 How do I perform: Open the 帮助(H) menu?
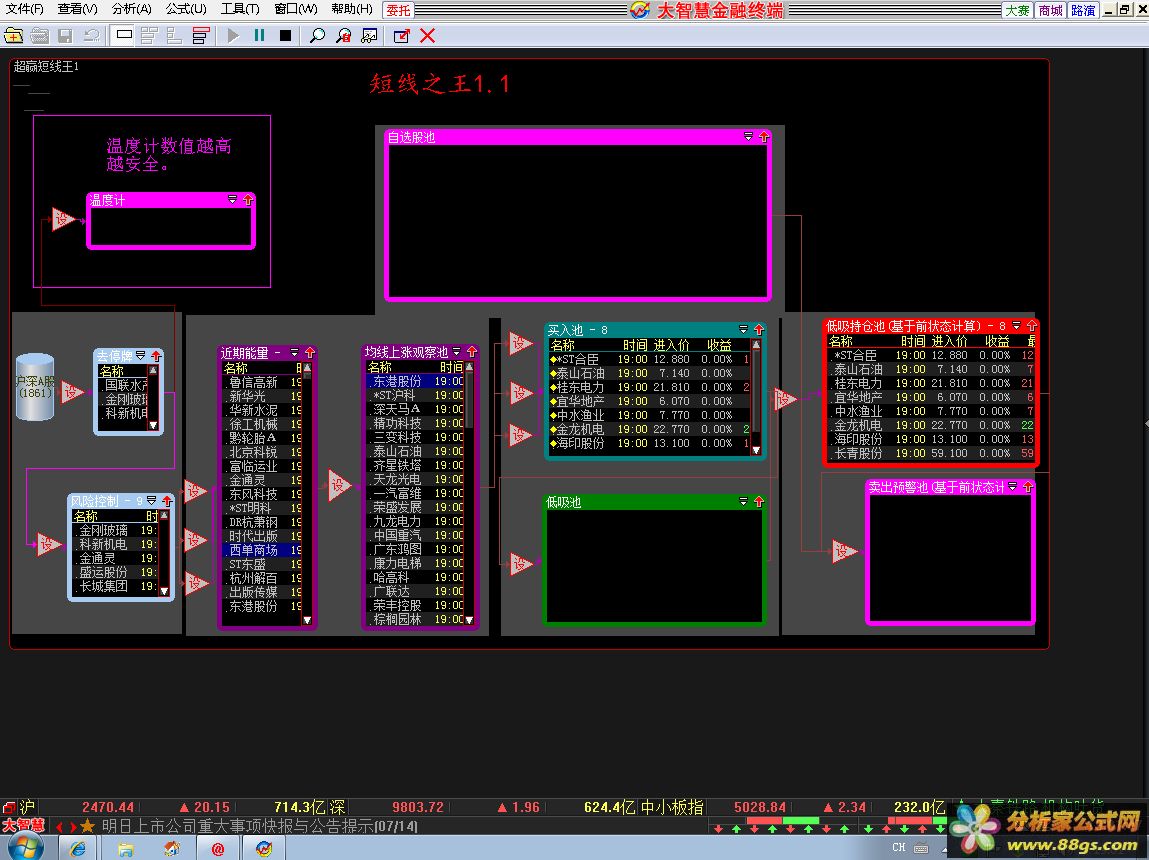[352, 9]
